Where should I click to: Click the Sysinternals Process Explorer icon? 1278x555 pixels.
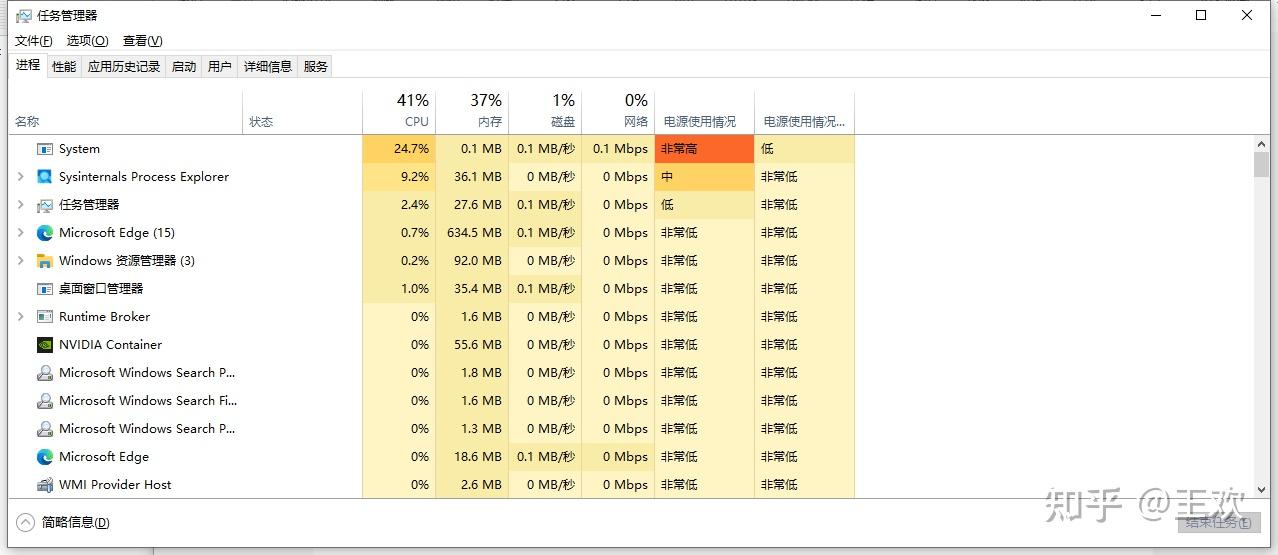click(44, 177)
